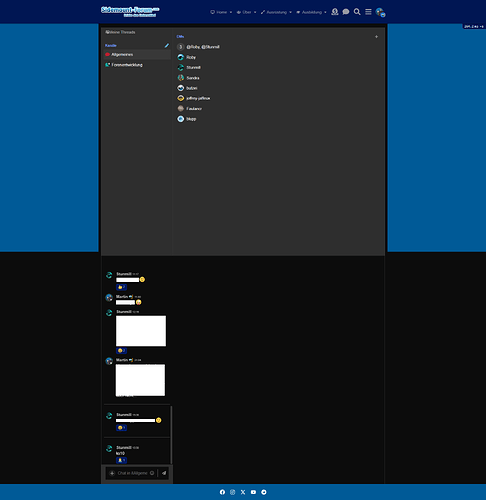
Task: Click the profile avatar in header
Action: pyautogui.click(x=380, y=12)
